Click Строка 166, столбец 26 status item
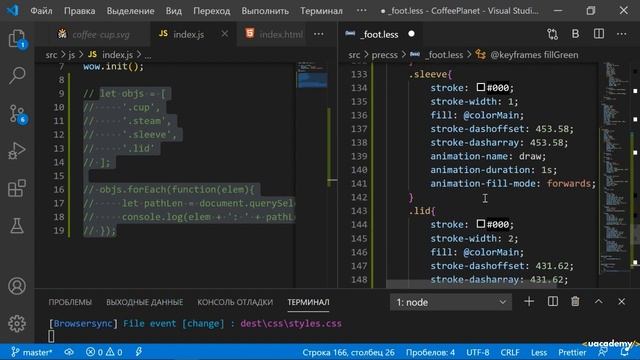640x360 pixels. click(x=348, y=352)
